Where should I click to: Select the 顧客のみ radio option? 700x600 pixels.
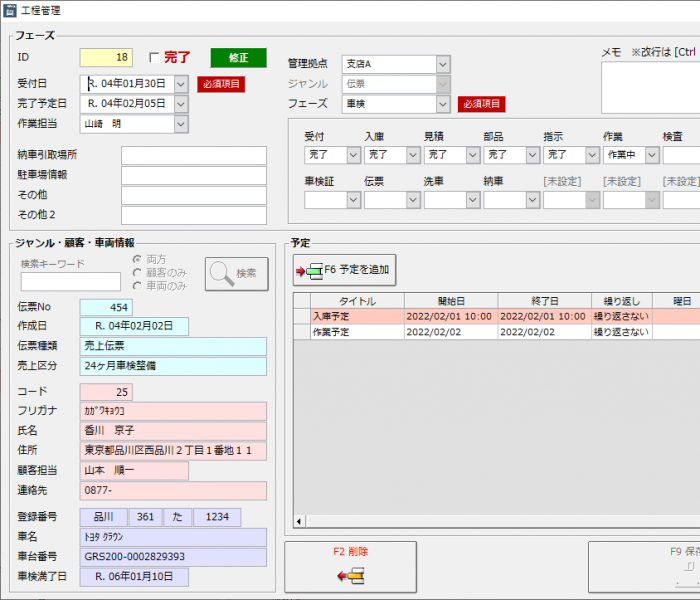point(138,273)
